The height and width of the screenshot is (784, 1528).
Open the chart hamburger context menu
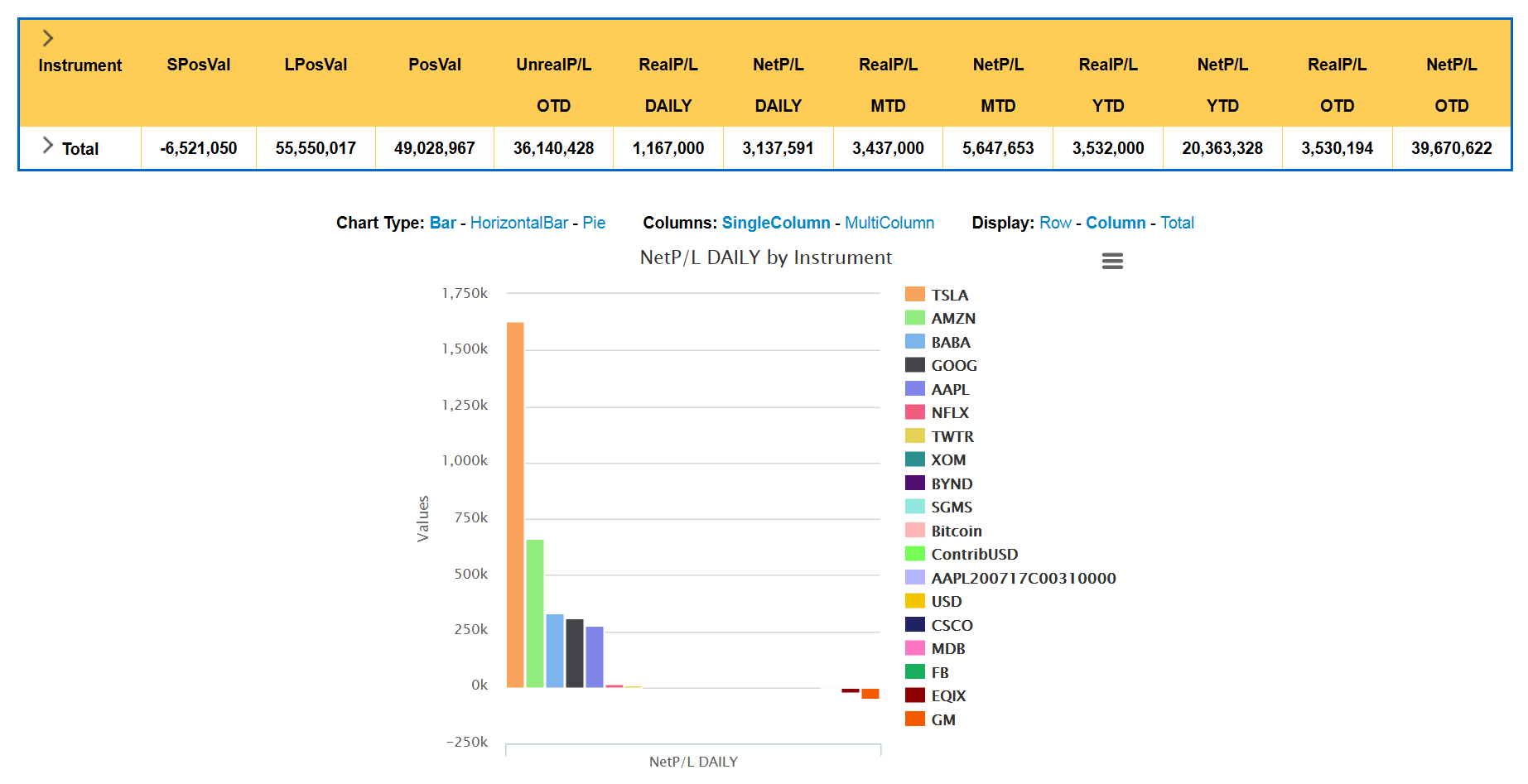point(1112,262)
